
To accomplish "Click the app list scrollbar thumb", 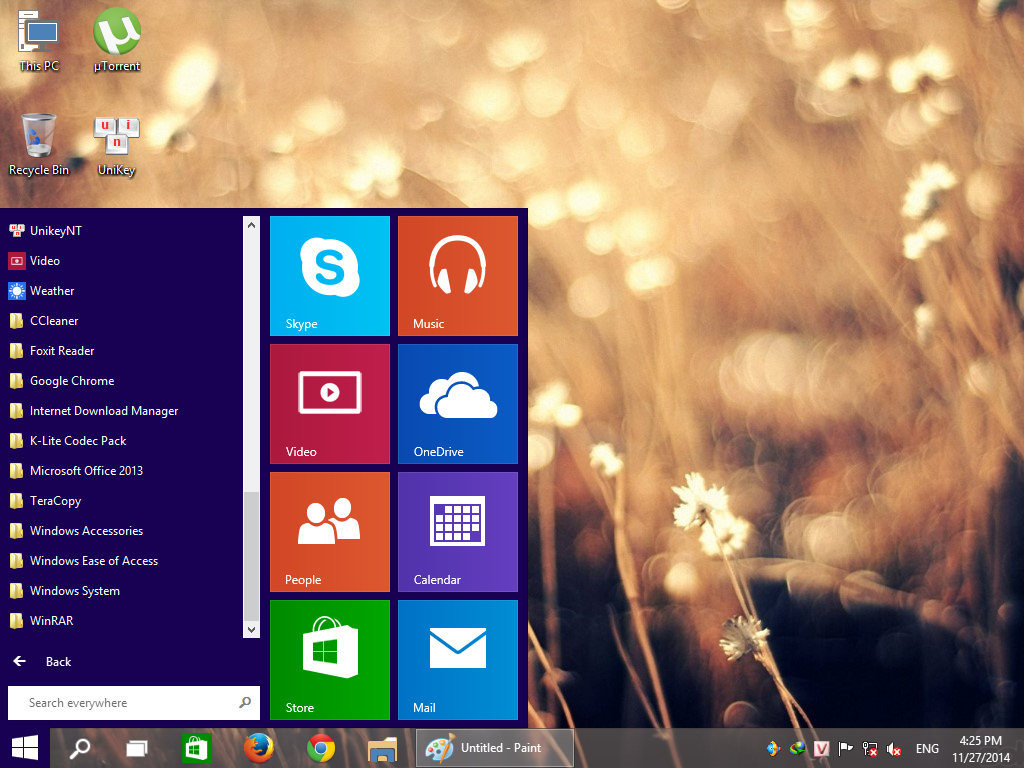I will coord(251,556).
